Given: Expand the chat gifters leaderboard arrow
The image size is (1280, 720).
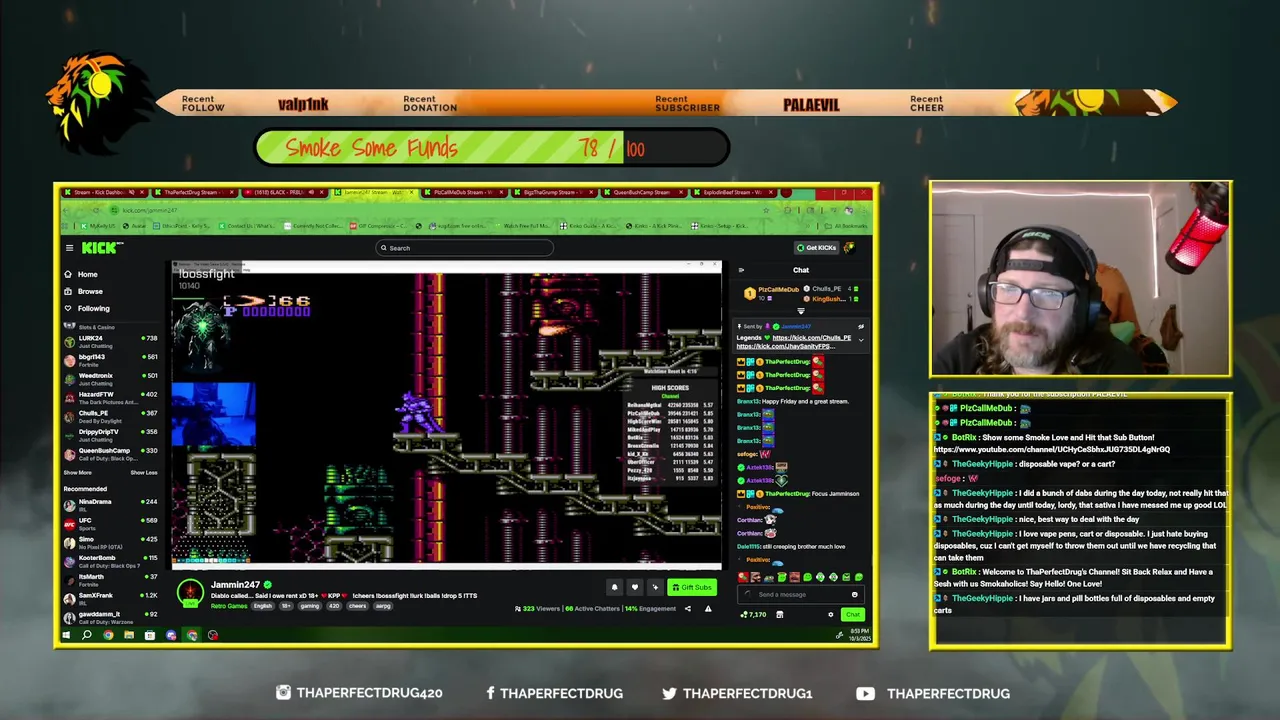Looking at the screenshot, I should click(x=800, y=311).
